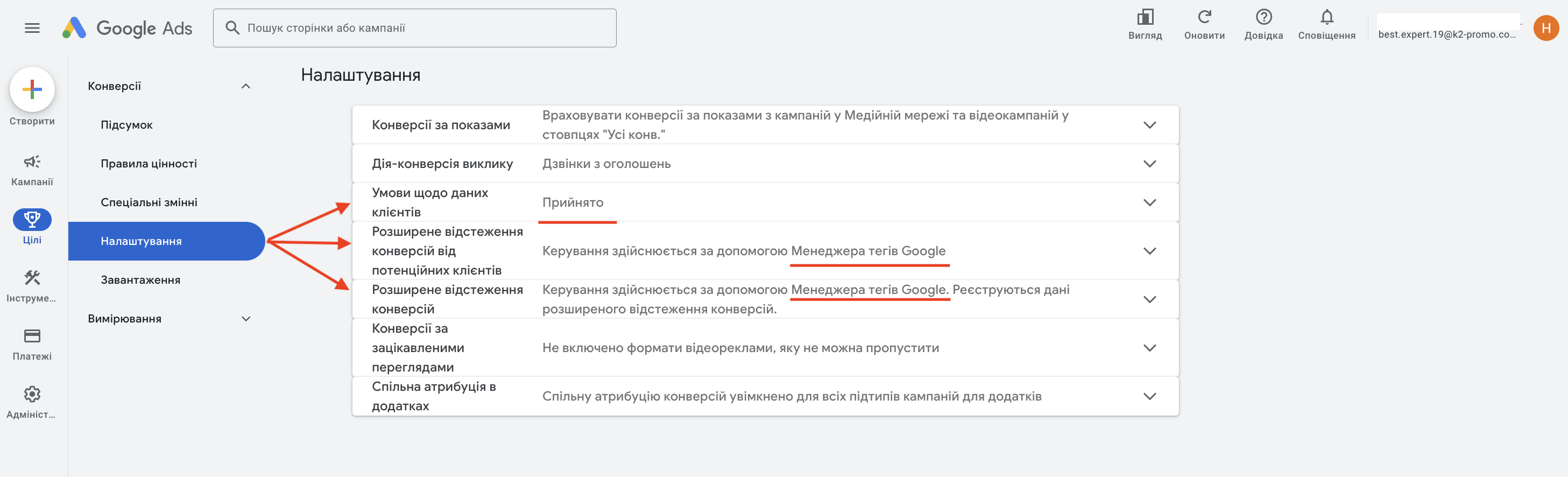The width and height of the screenshot is (1568, 477).
Task: Click the Спільна атрибуція в додатках label
Action: tap(434, 397)
